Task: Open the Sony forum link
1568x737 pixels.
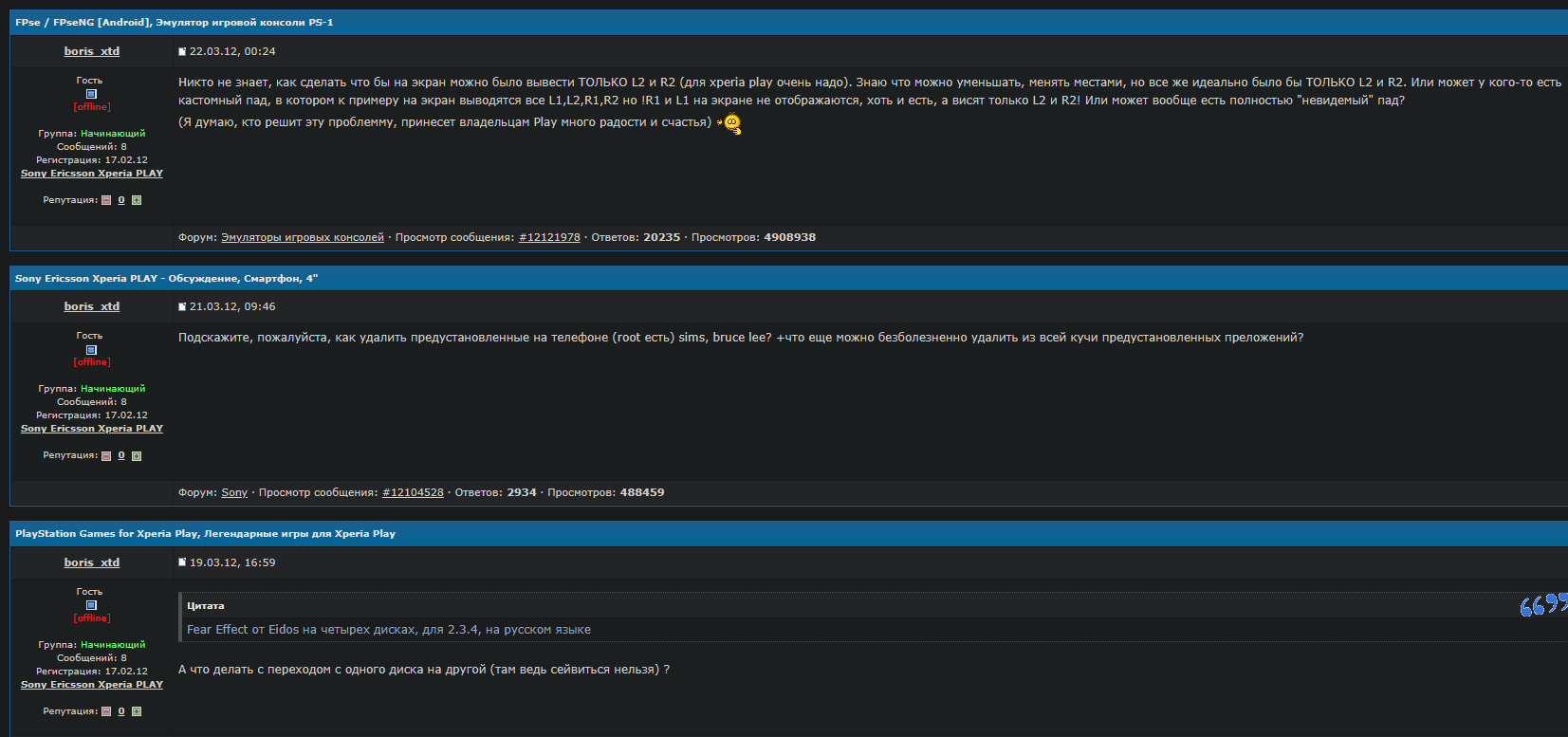Action: point(234,492)
